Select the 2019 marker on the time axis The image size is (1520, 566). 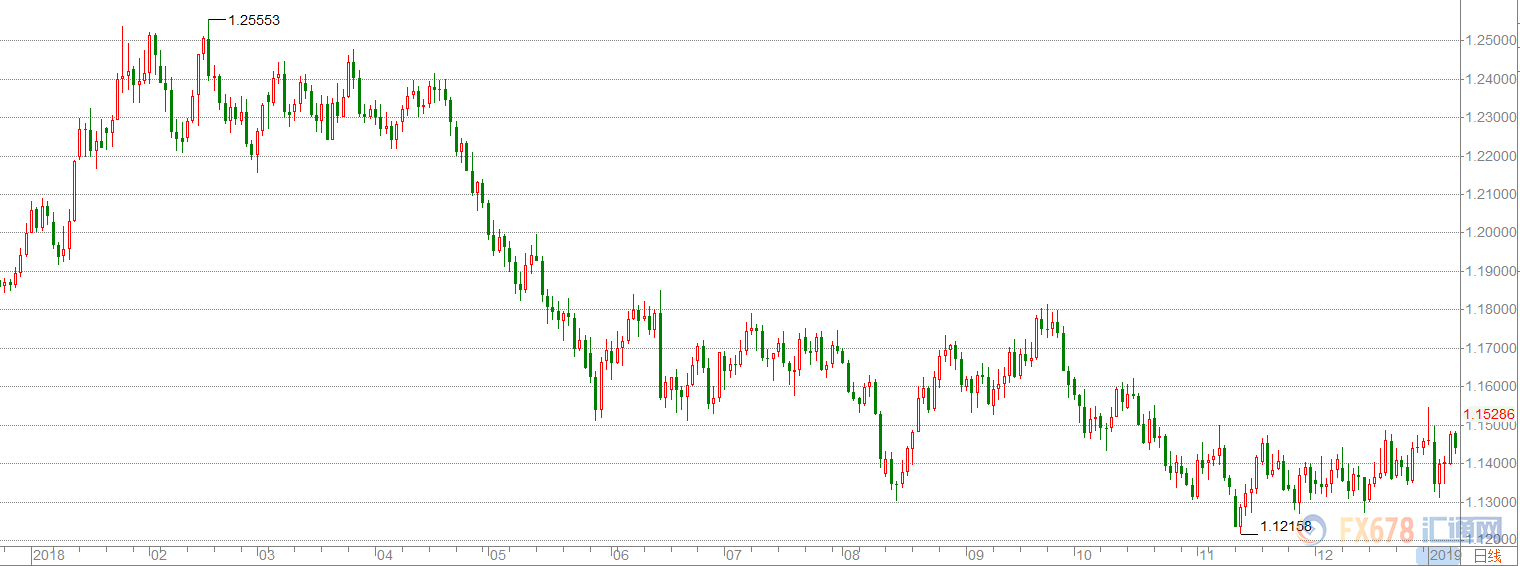tap(1445, 555)
